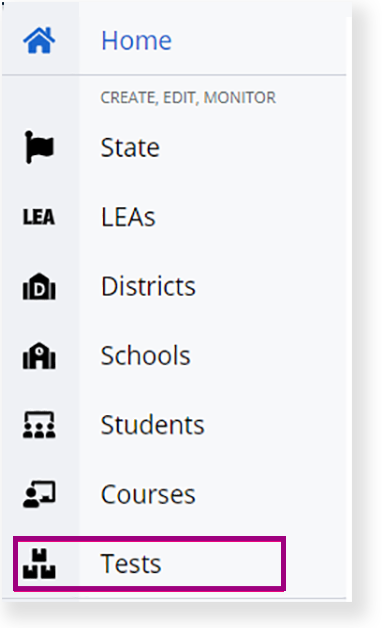Viewport: 386px width, 628px height.
Task: Open the Students text label
Action: [x=153, y=425]
